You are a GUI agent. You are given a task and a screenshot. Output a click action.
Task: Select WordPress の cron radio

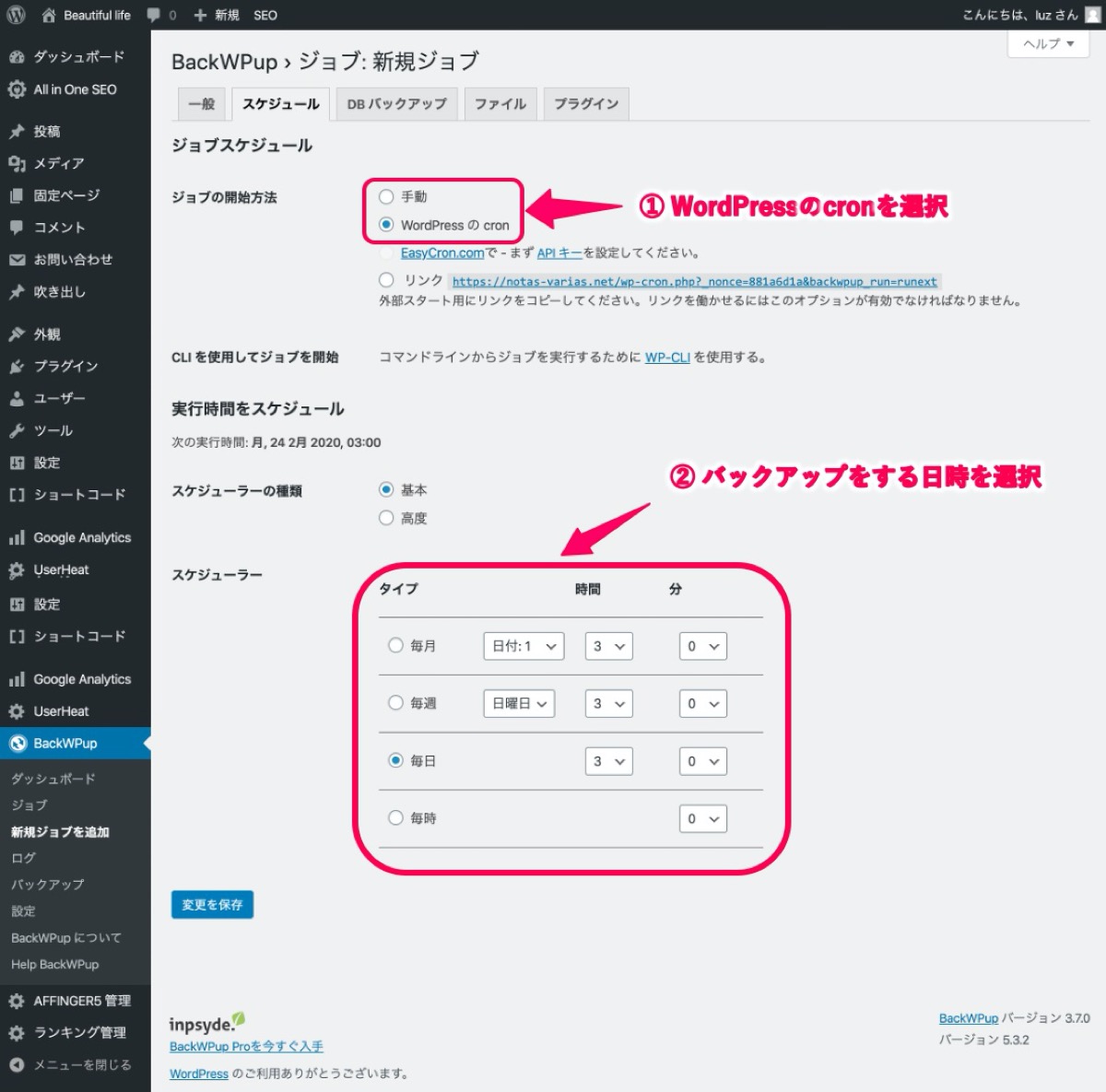(x=387, y=225)
